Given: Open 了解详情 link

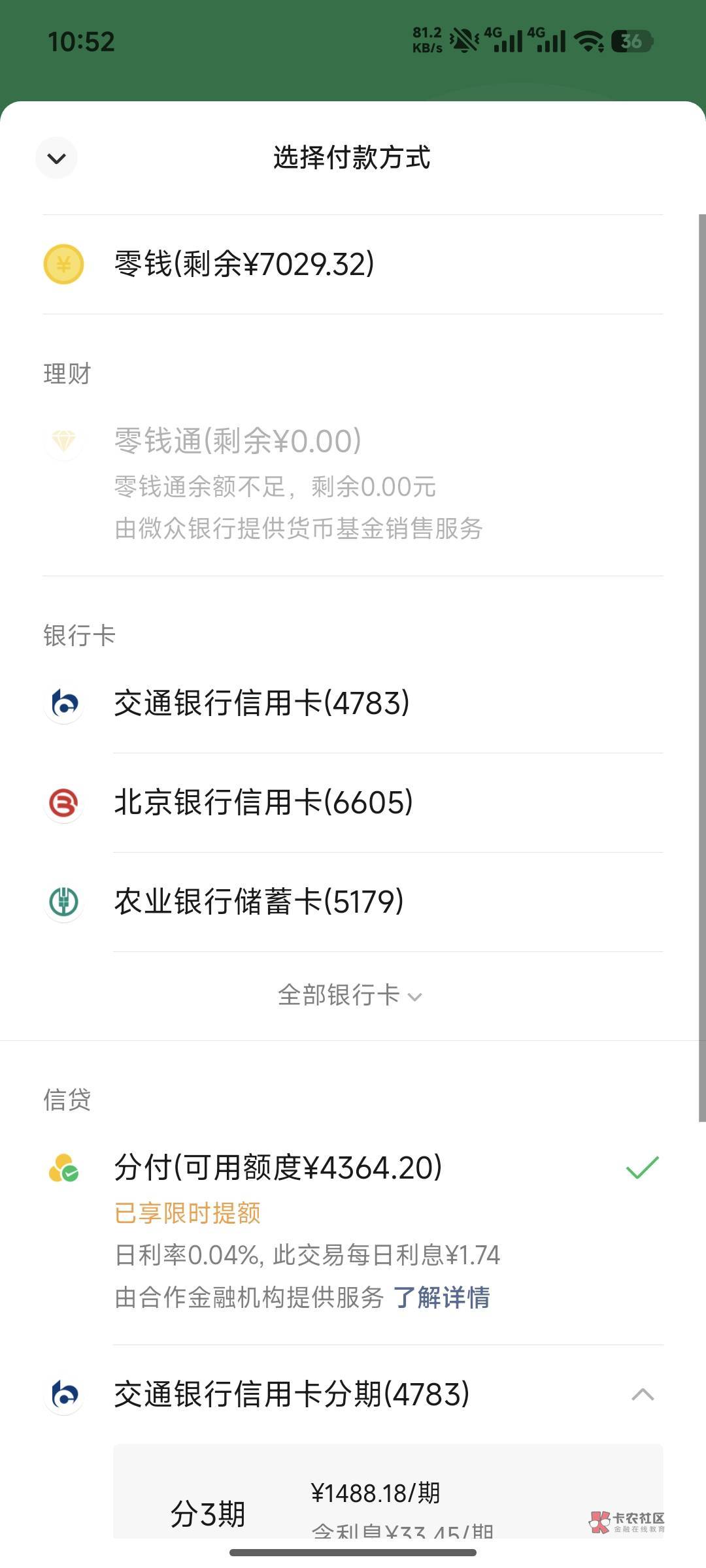Looking at the screenshot, I should coord(441,1298).
